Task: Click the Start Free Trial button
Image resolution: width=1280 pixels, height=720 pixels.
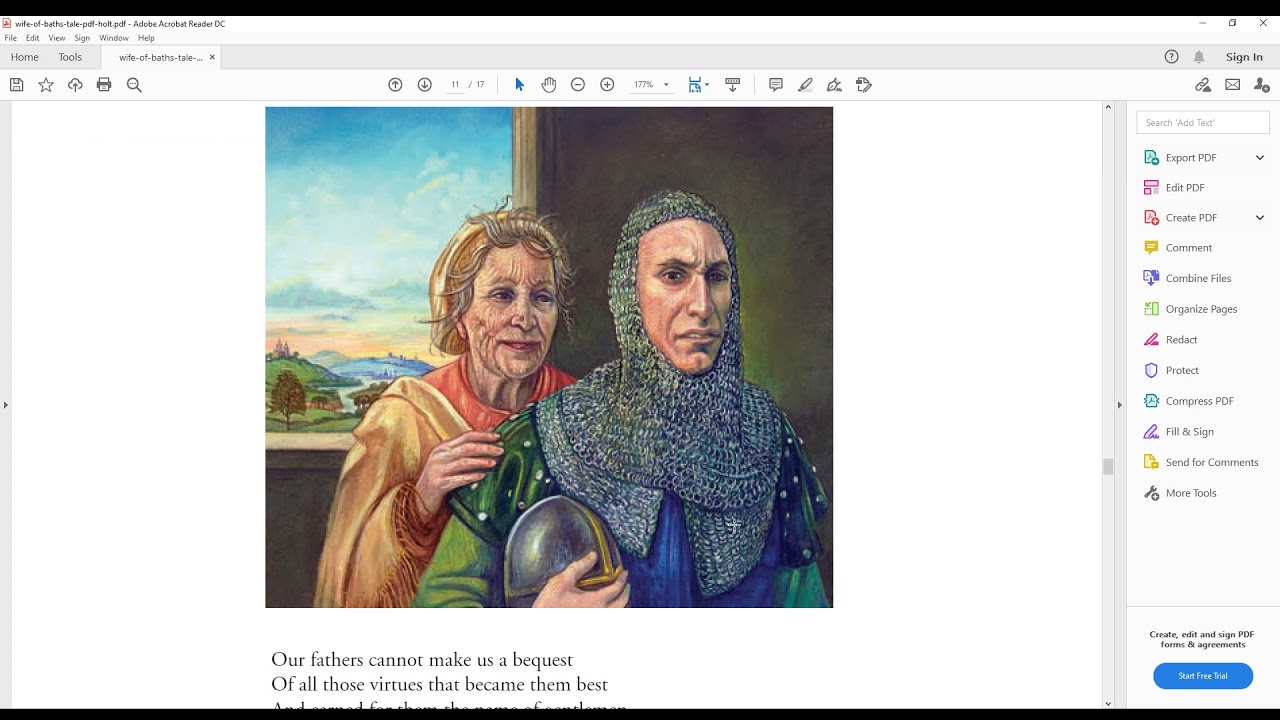Action: click(x=1203, y=676)
